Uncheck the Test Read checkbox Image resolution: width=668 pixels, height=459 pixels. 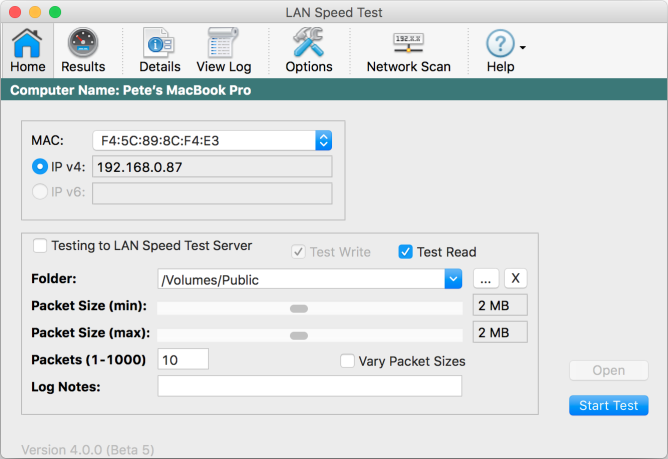(x=405, y=252)
